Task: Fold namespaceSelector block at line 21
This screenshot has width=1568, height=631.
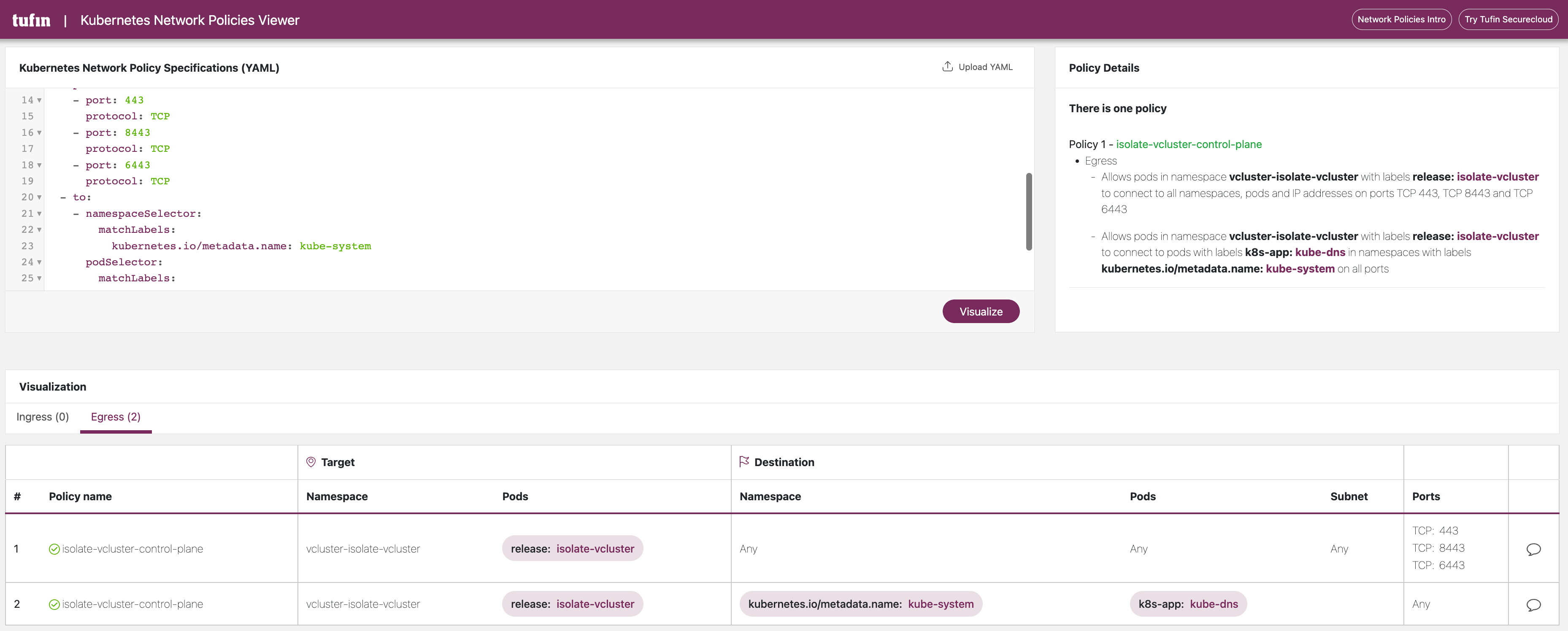Action: point(40,213)
